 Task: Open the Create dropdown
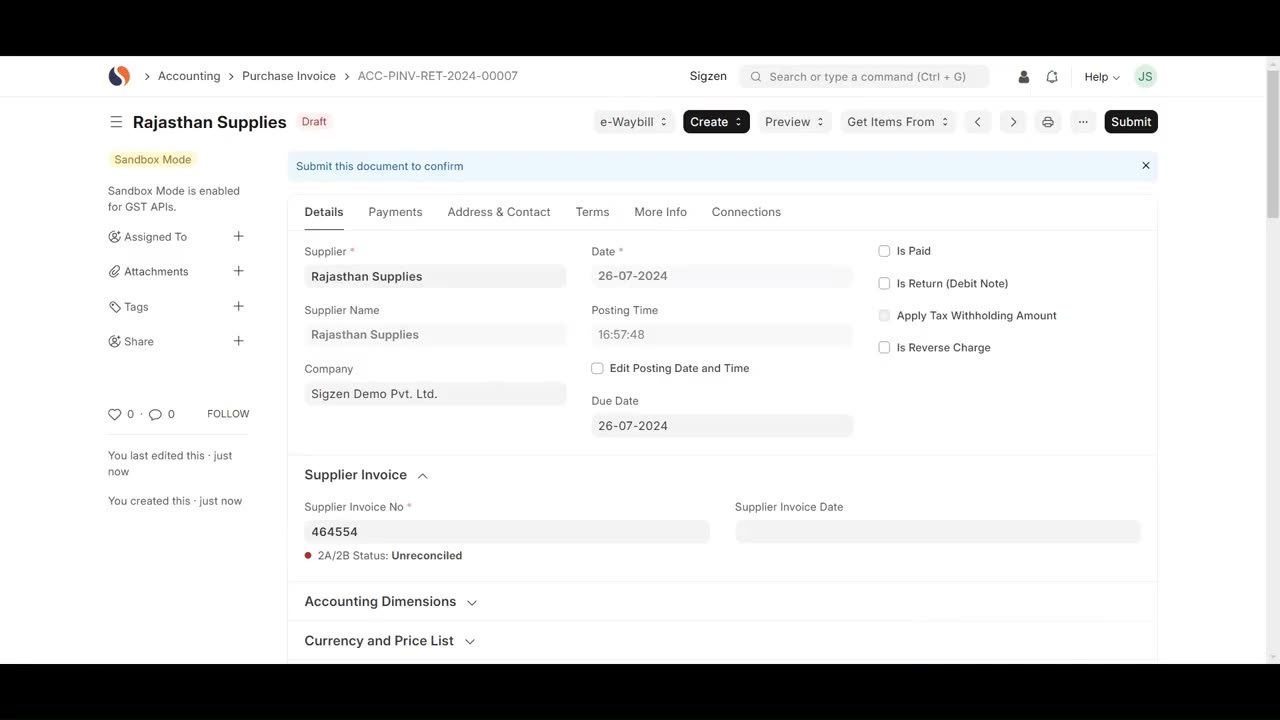[716, 122]
